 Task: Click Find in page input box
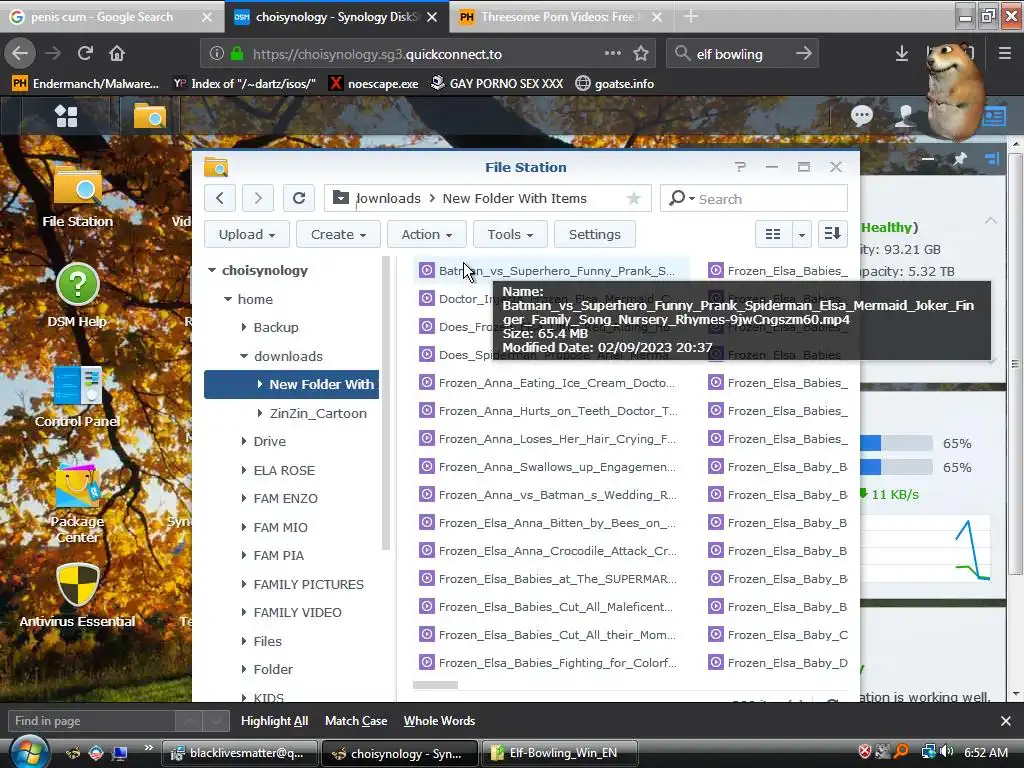point(91,721)
